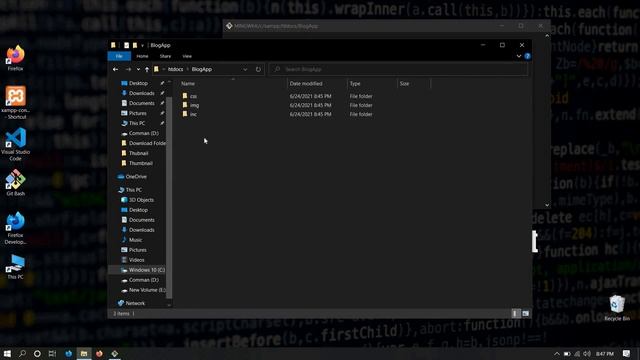
Task: Sort by the Type column header
Action: pos(372,84)
